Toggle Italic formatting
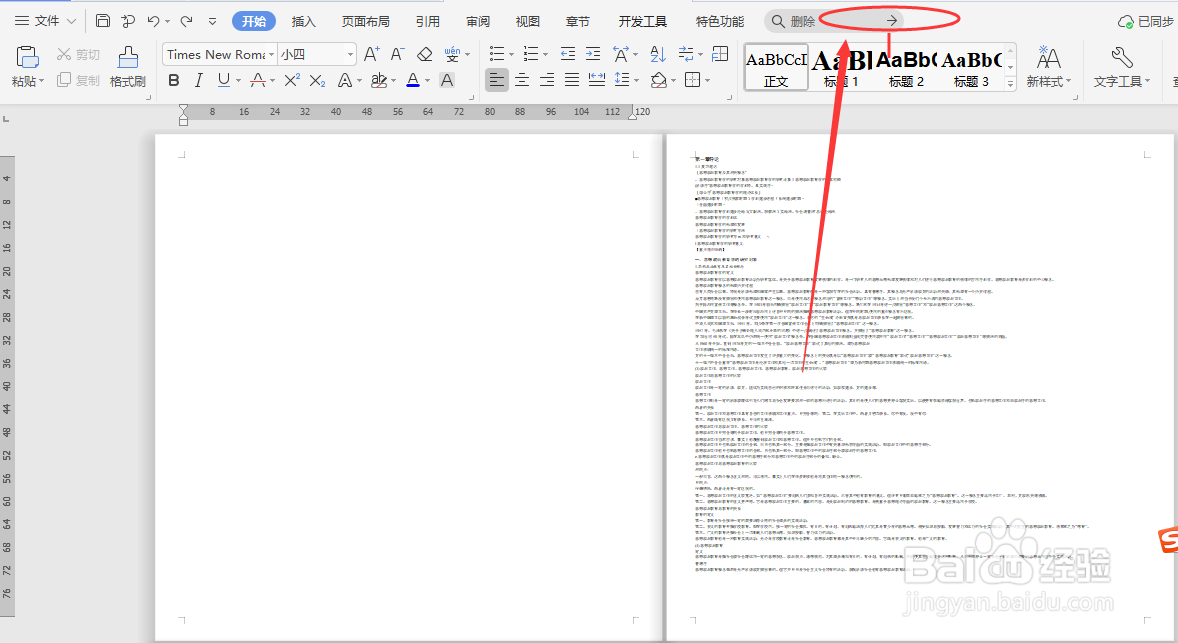This screenshot has height=643, width=1178. pyautogui.click(x=198, y=80)
